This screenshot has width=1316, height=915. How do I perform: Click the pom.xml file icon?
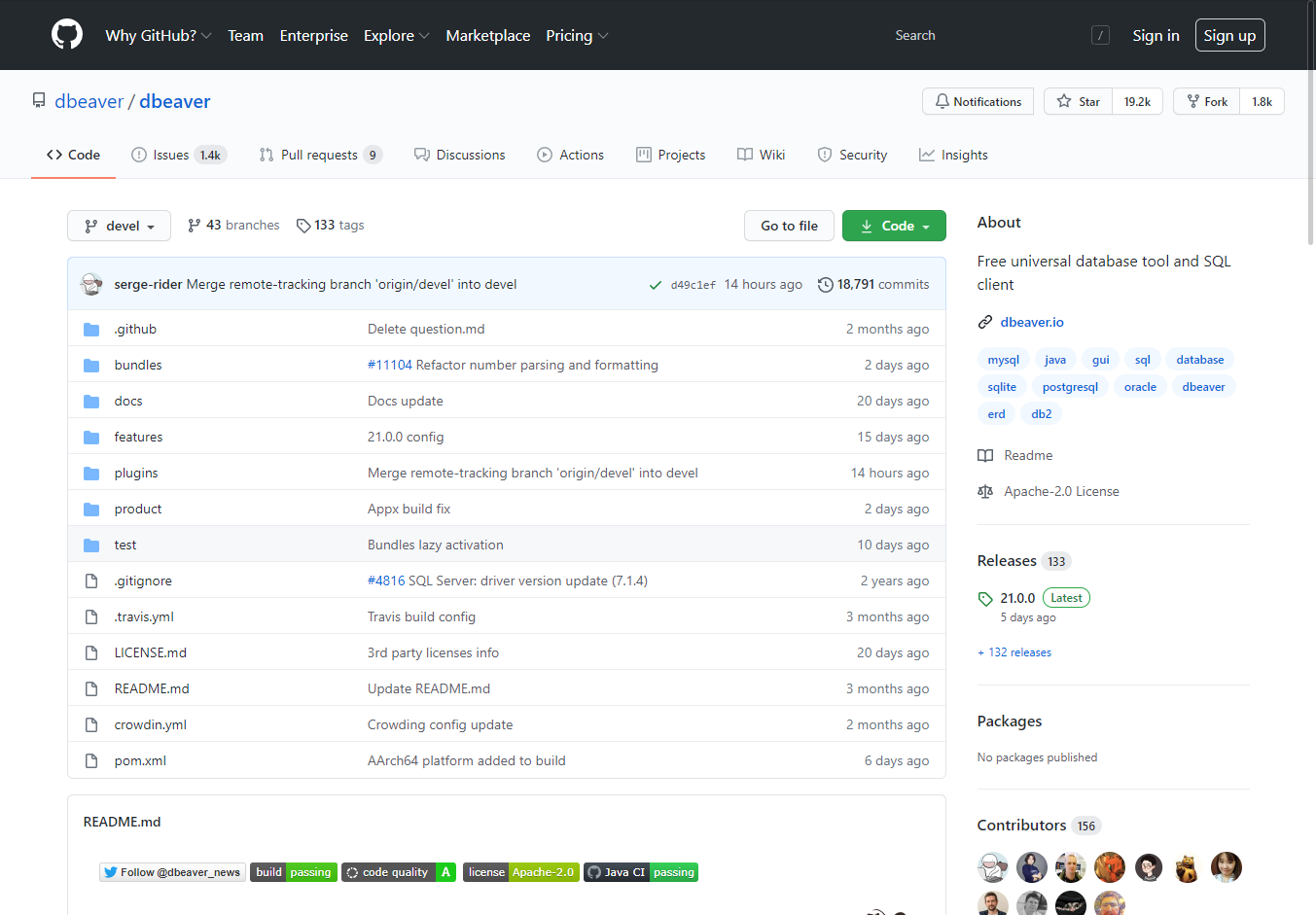tap(91, 761)
